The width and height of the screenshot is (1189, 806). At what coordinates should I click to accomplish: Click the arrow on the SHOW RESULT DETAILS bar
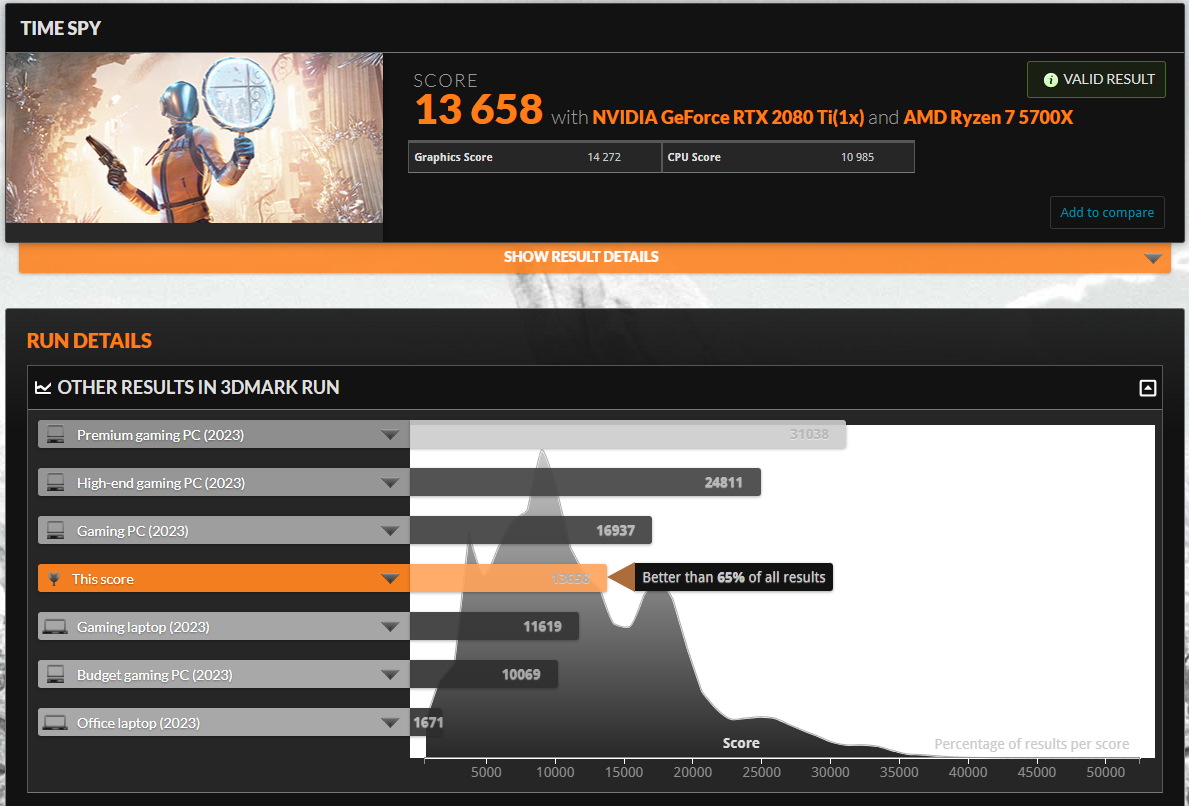pos(1153,259)
